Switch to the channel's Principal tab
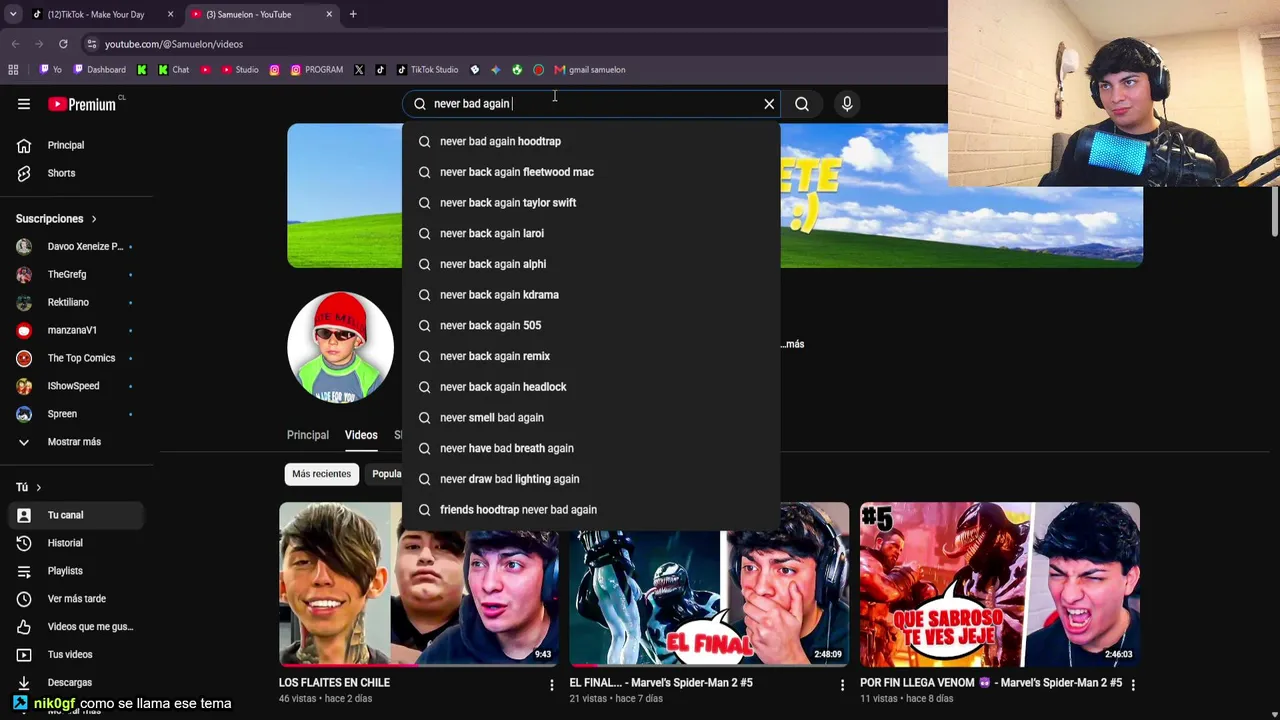This screenshot has height=720, width=1280. [x=308, y=435]
